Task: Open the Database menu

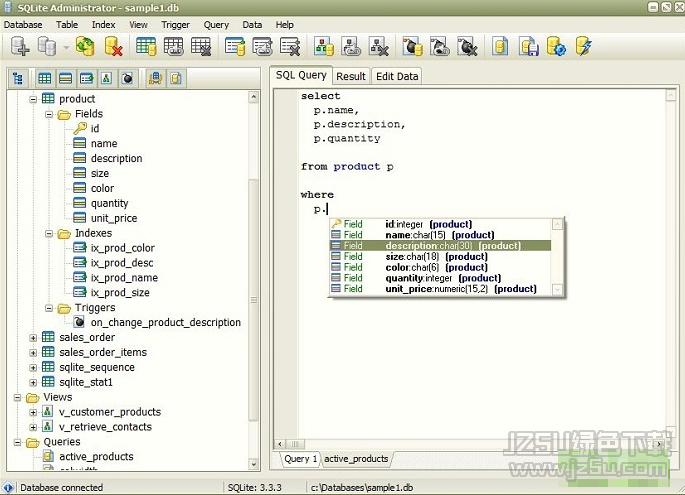Action: coord(23,25)
